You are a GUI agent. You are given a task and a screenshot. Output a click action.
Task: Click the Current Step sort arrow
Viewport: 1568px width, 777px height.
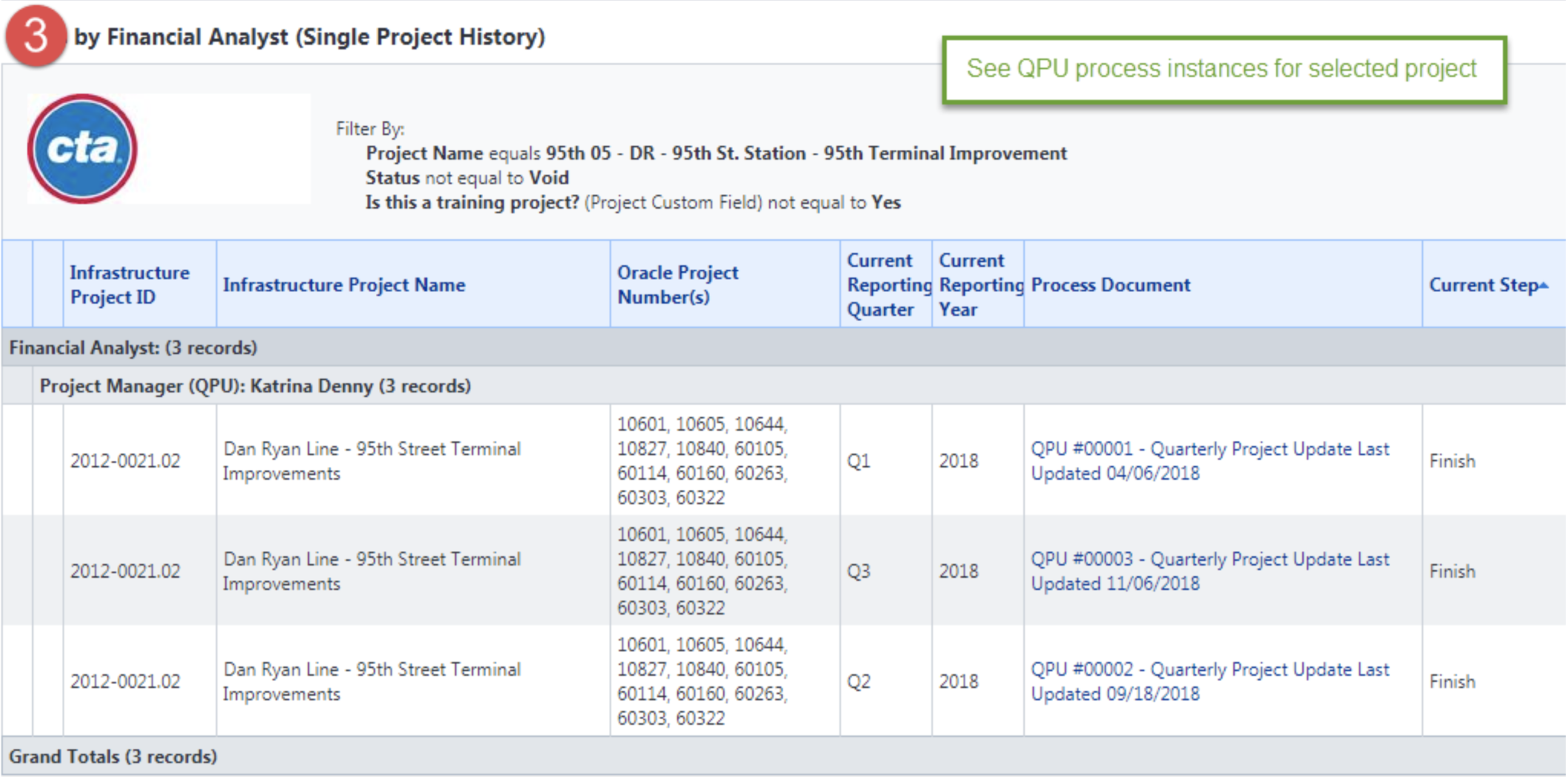[1543, 285]
